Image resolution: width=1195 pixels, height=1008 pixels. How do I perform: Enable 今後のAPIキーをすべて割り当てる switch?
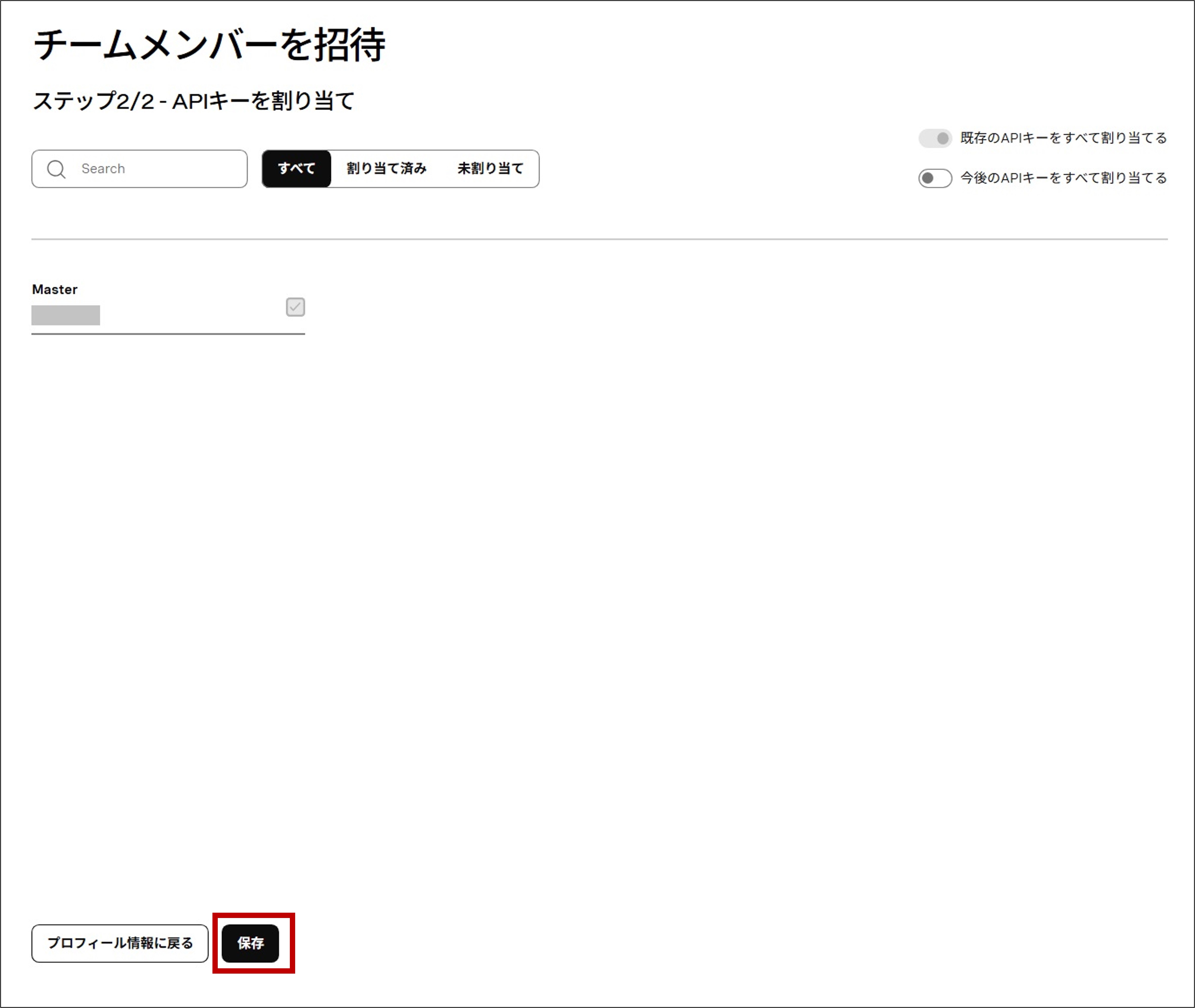[x=935, y=178]
